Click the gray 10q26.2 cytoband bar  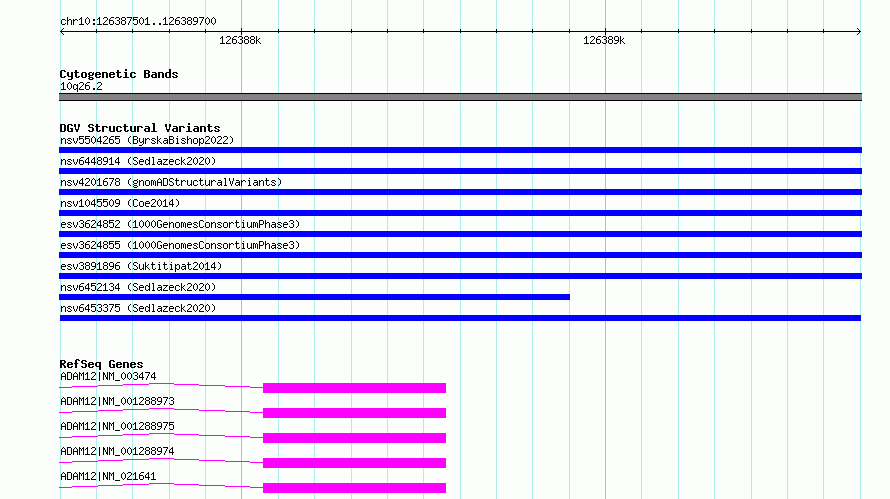point(460,97)
